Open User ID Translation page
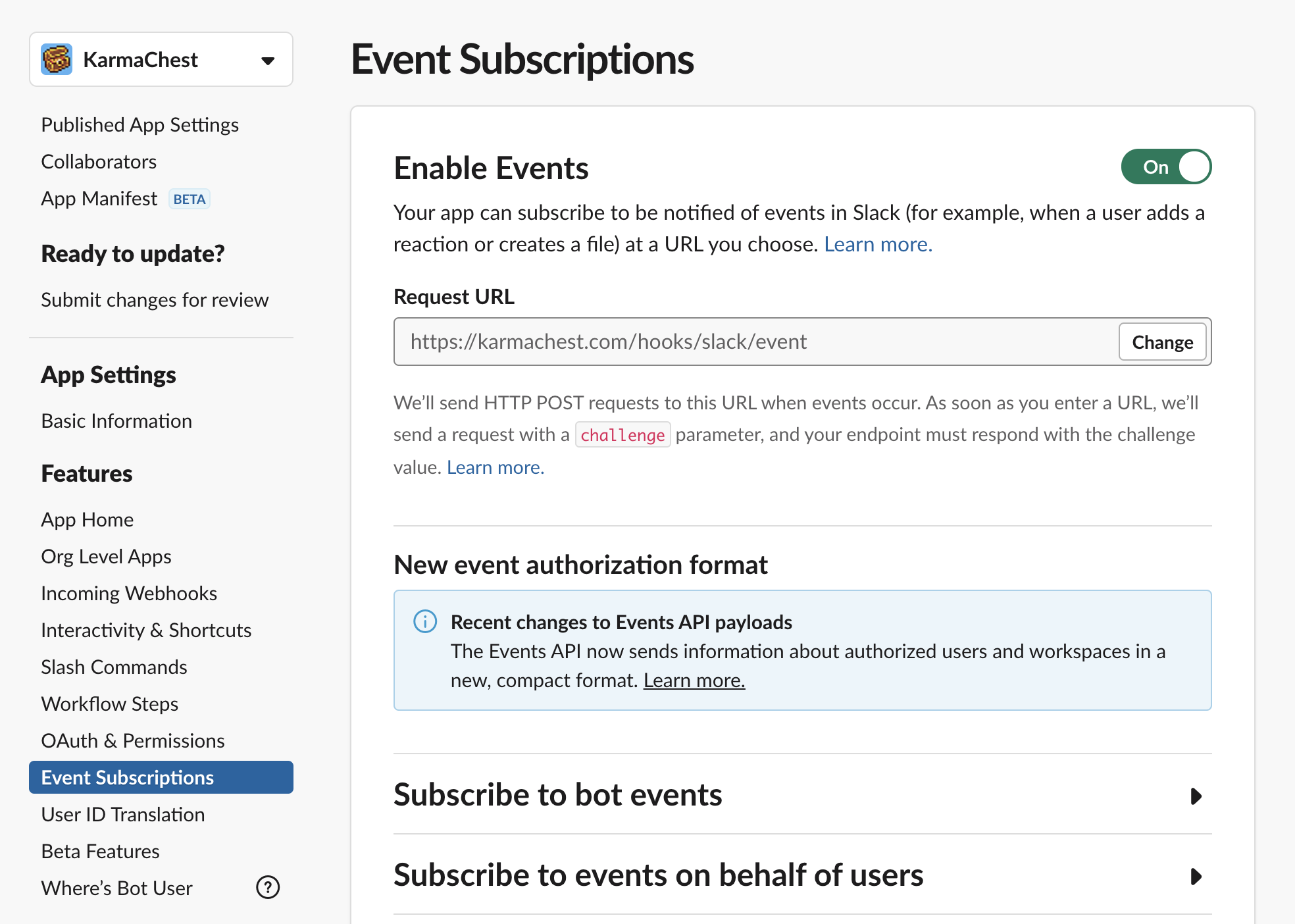This screenshot has width=1295, height=924. [x=123, y=814]
